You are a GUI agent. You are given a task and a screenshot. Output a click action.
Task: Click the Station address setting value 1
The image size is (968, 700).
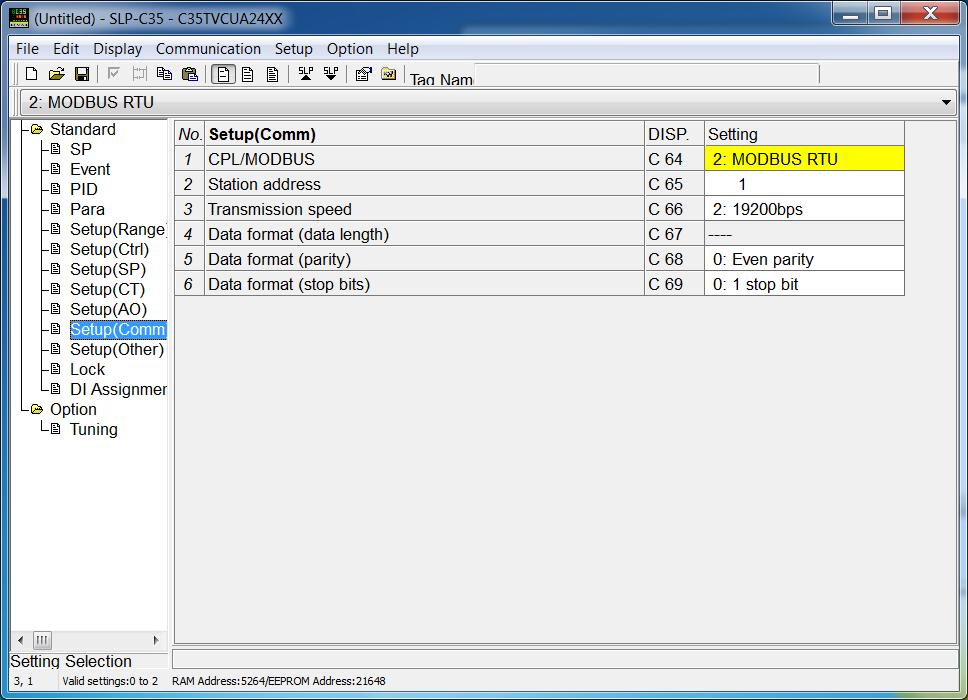804,184
